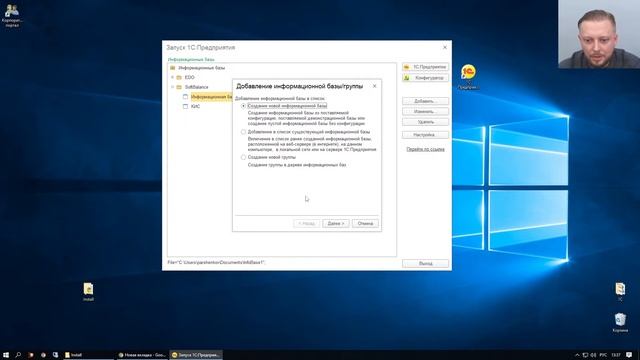
Task: Open the notification center icon
Action: [x=629, y=355]
